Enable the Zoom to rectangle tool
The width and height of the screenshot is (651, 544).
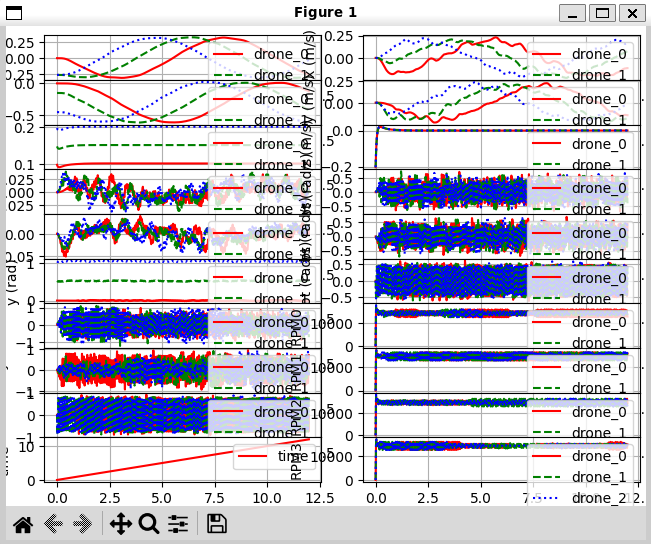[x=149, y=523]
